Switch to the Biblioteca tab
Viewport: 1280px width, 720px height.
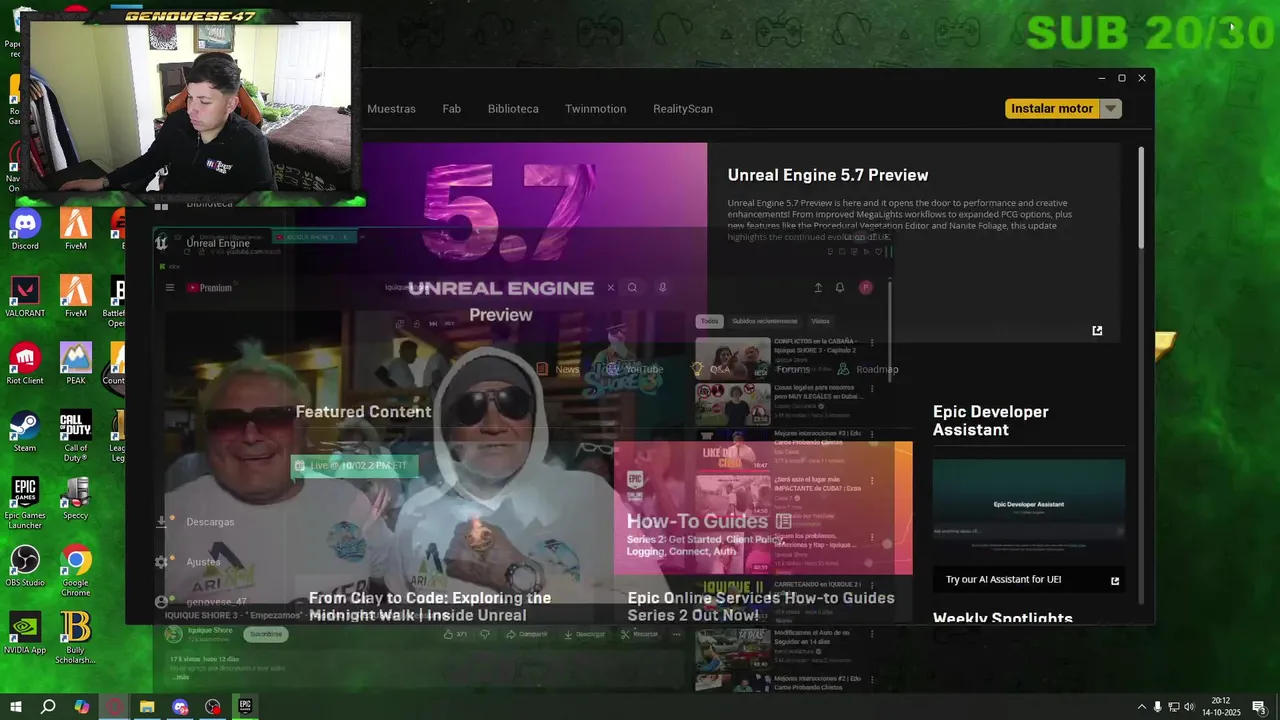[x=513, y=109]
